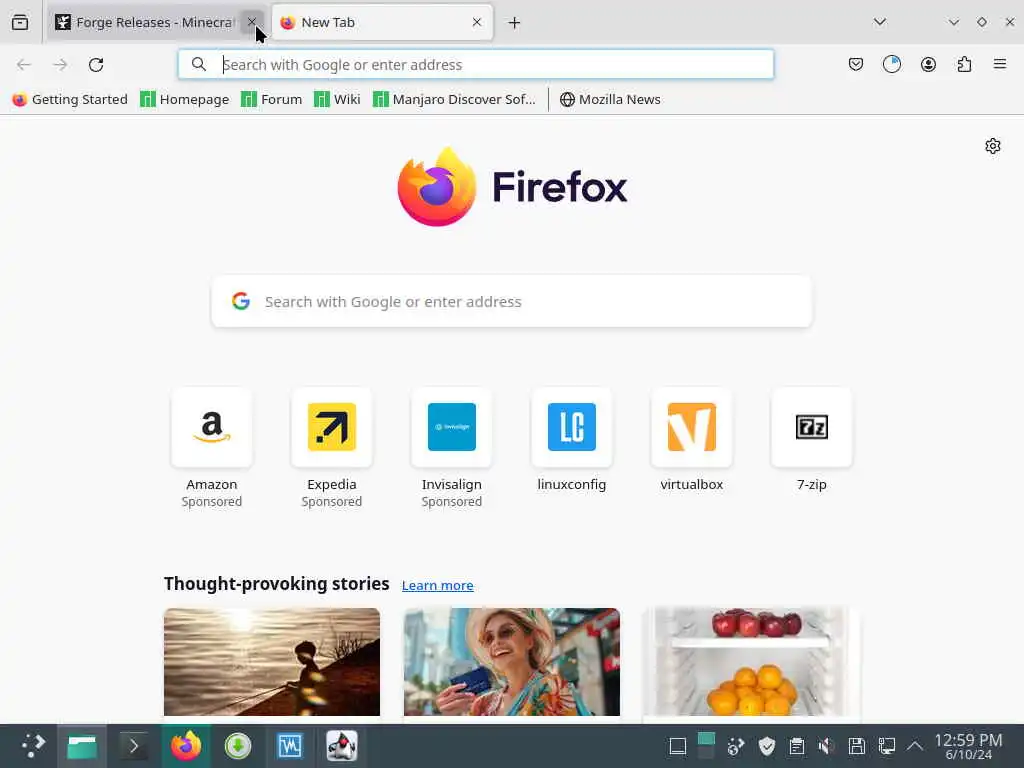Image resolution: width=1024 pixels, height=768 pixels.
Task: Open Manjaro Discover Software bookmark
Action: click(454, 99)
